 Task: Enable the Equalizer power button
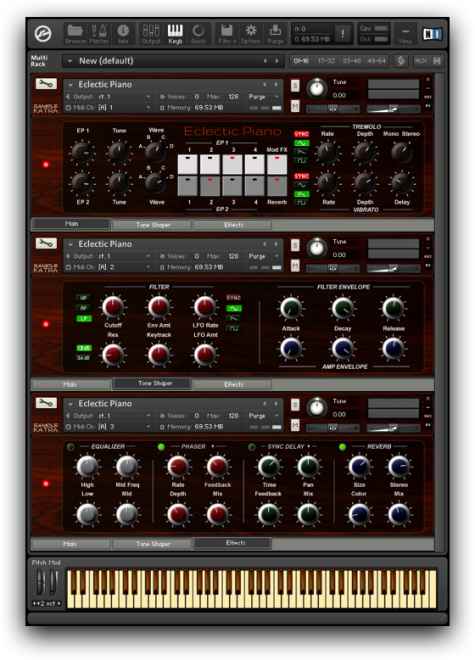70,447
